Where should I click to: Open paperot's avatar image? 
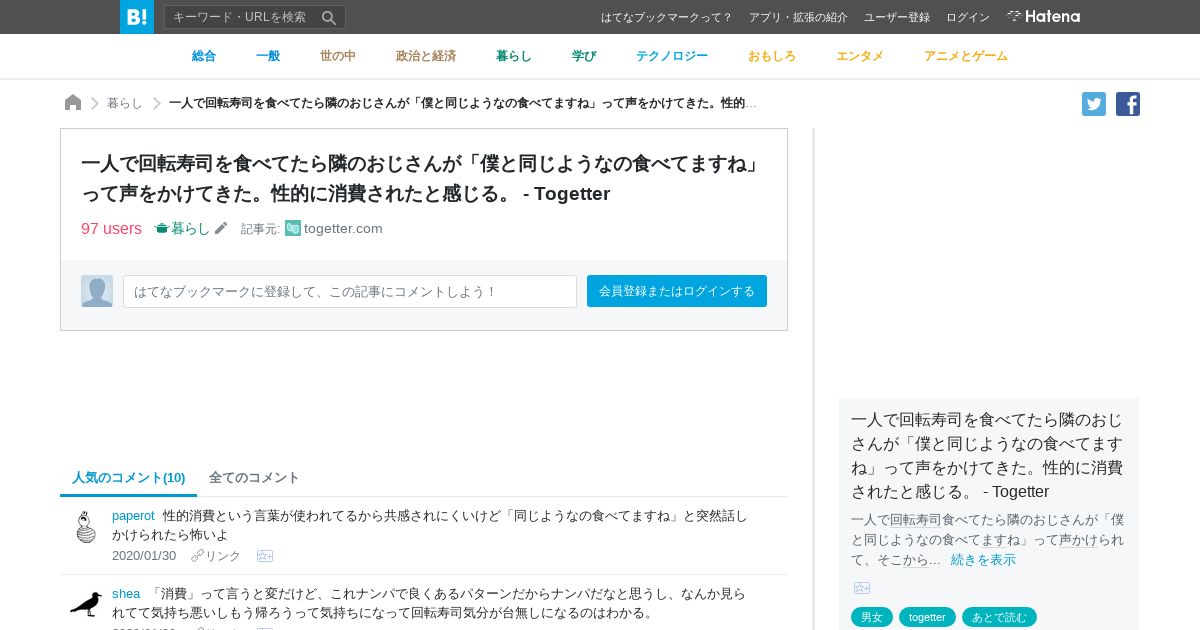tap(86, 527)
